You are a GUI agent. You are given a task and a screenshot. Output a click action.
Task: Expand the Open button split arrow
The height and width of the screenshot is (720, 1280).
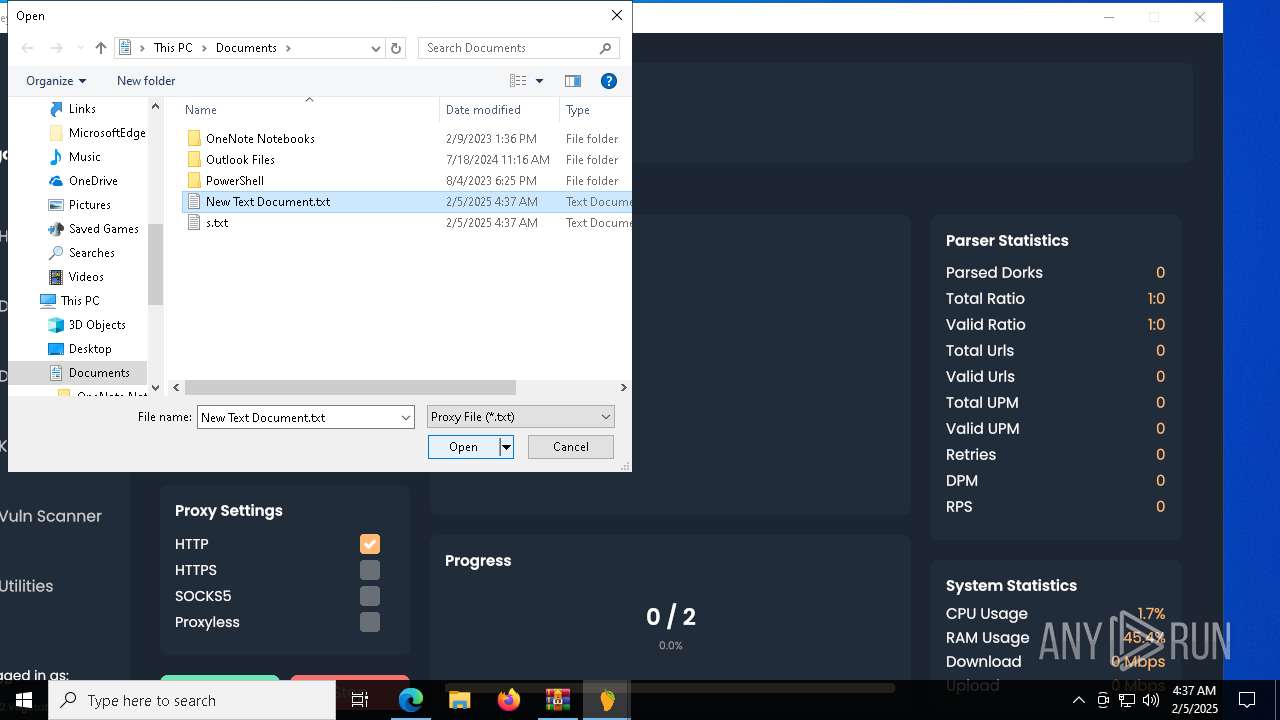click(506, 447)
